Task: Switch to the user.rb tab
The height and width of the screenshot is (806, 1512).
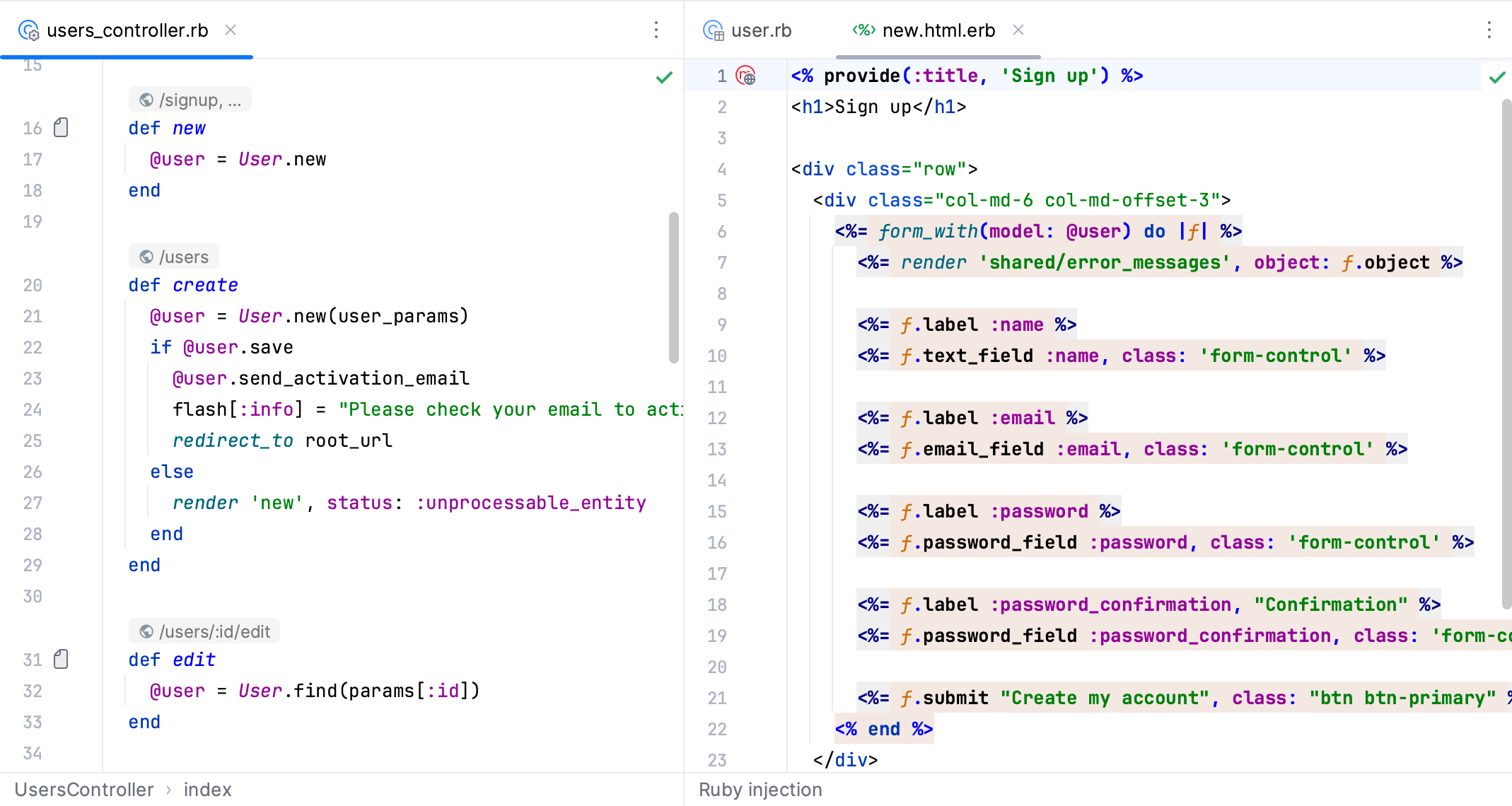Action: (760, 30)
